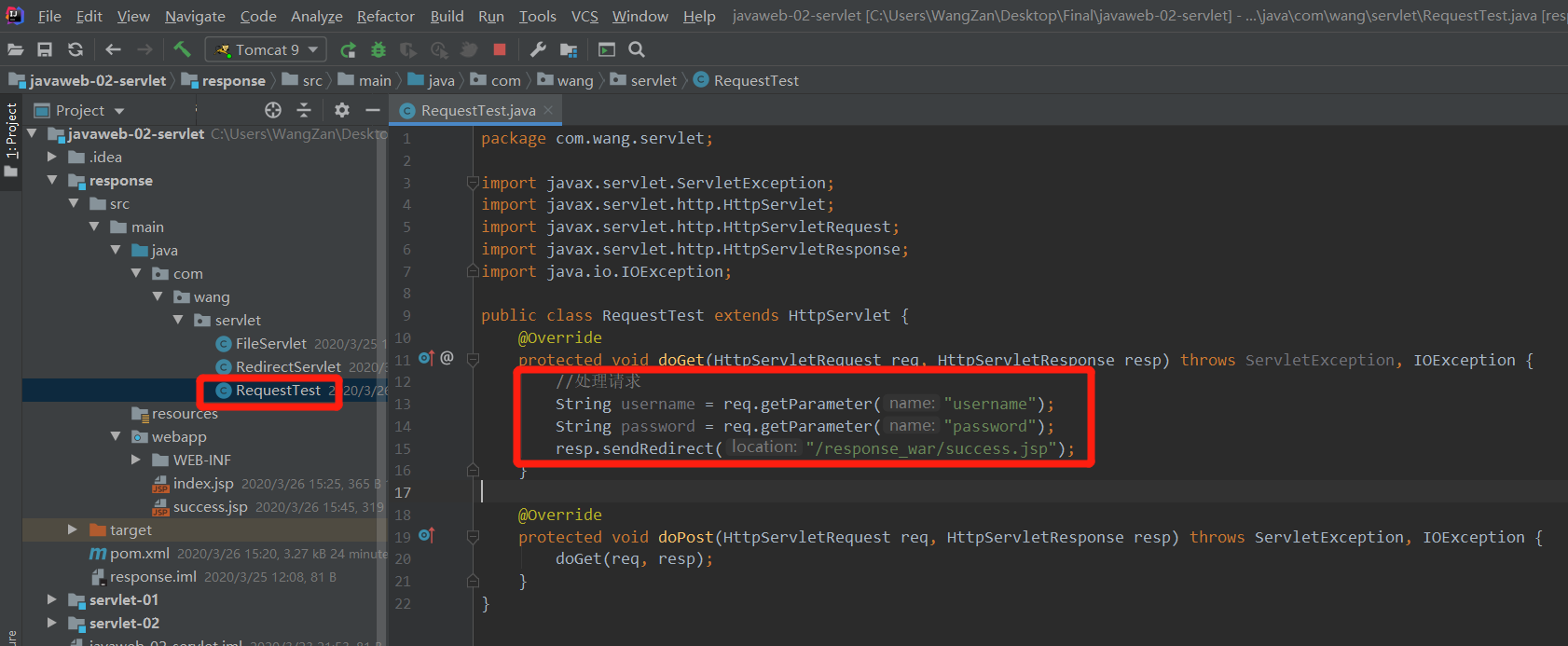The width and height of the screenshot is (1568, 646).
Task: Collapse the response module node
Action: tap(52, 180)
